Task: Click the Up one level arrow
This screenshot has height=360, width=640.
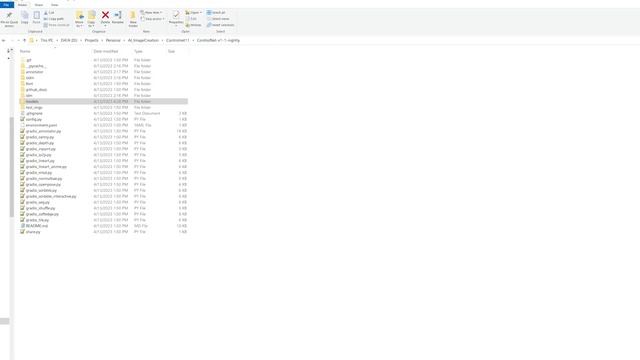Action: point(24,40)
